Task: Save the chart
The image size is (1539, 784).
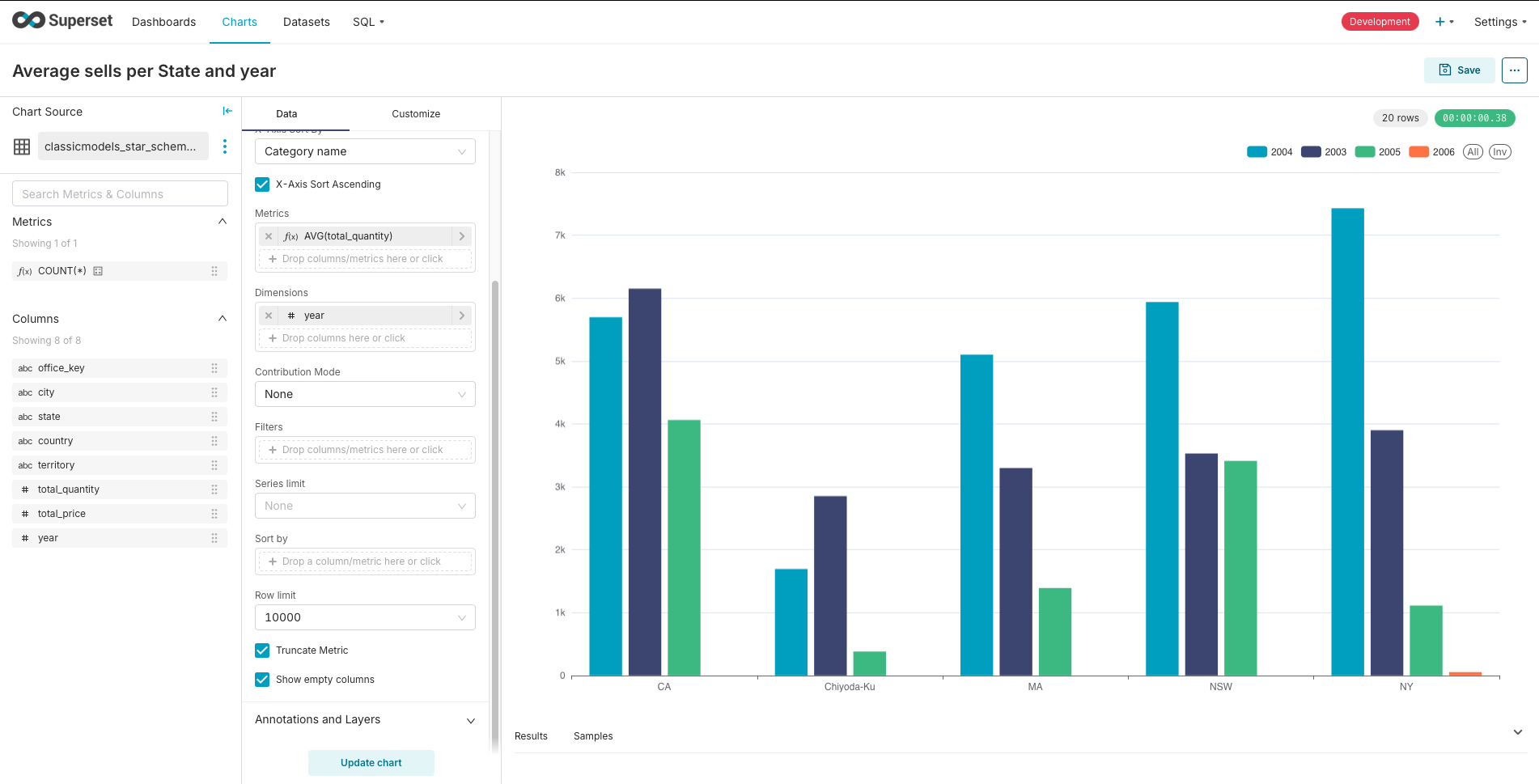Action: coord(1459,70)
